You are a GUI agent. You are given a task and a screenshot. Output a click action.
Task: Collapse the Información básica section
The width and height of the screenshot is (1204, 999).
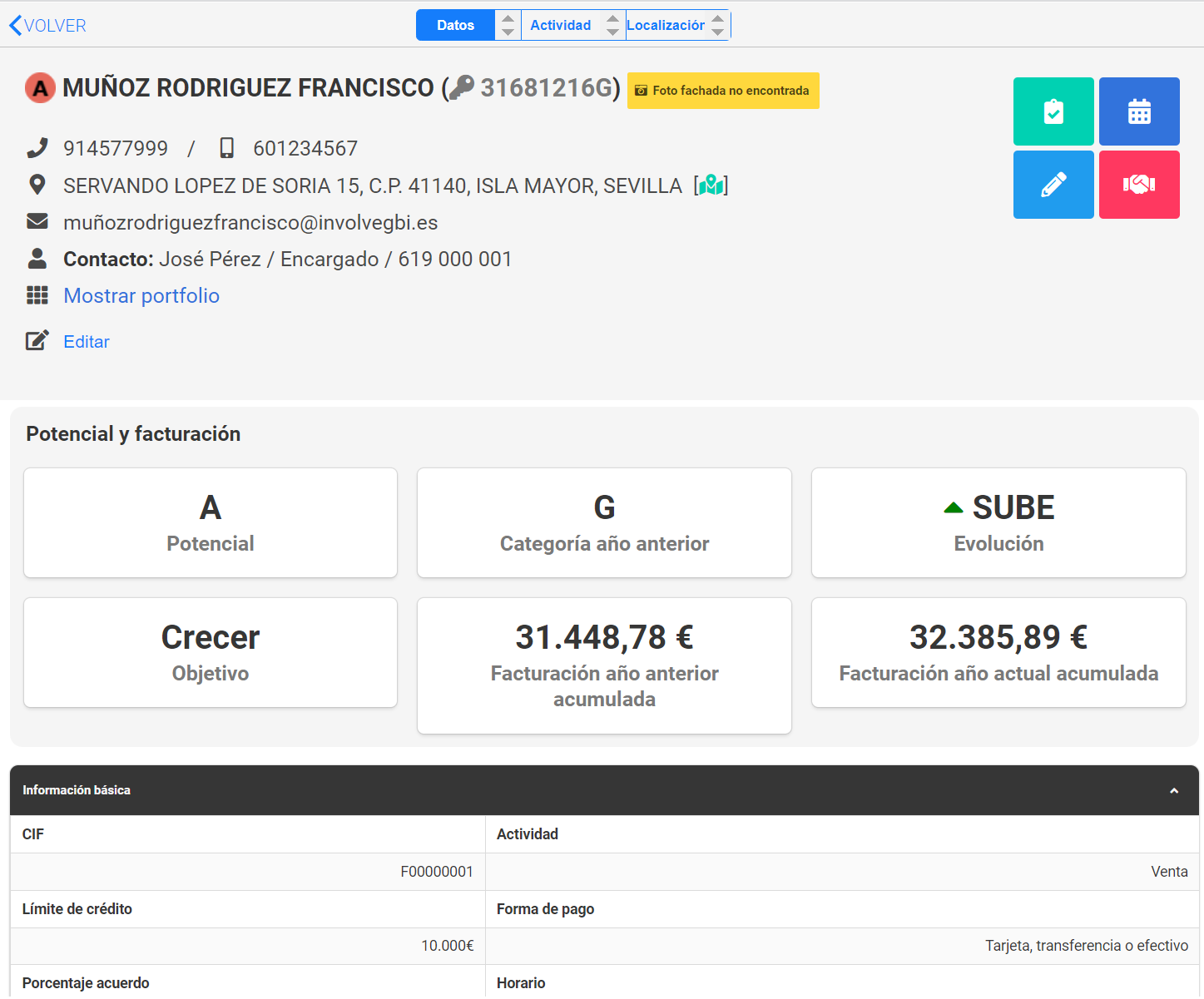tap(1174, 790)
